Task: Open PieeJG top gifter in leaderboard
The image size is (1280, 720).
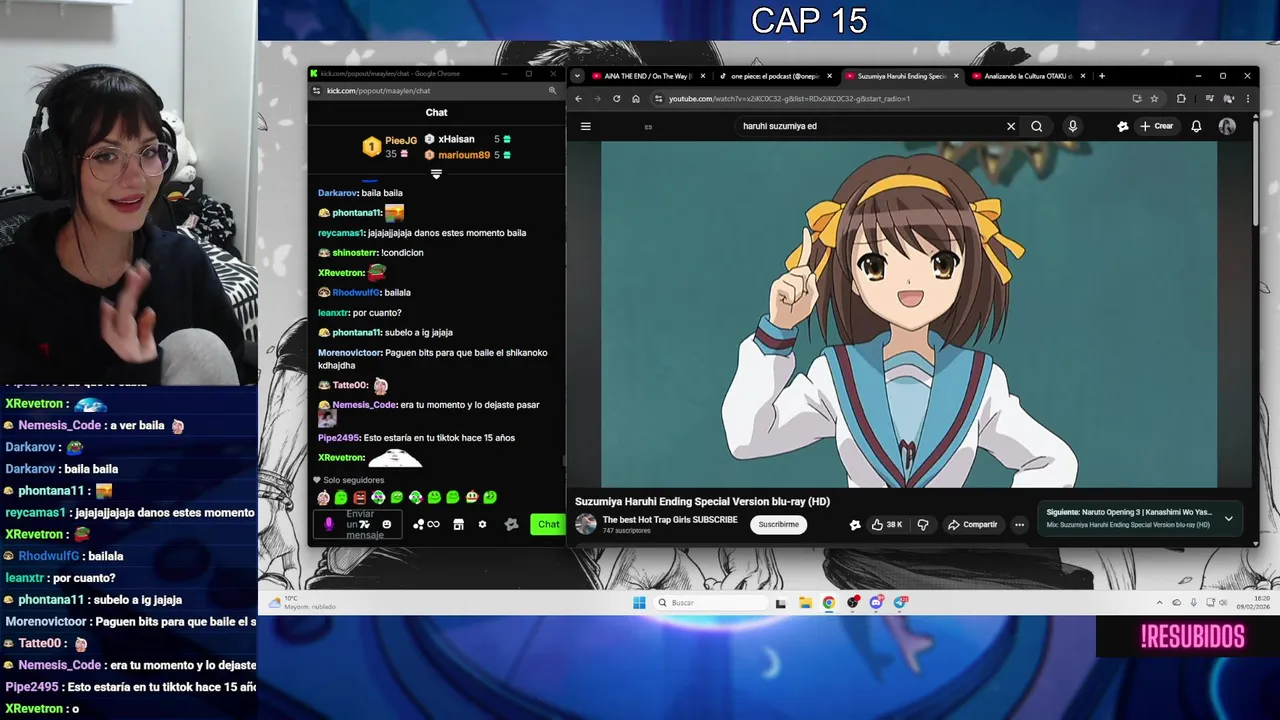Action: click(391, 147)
